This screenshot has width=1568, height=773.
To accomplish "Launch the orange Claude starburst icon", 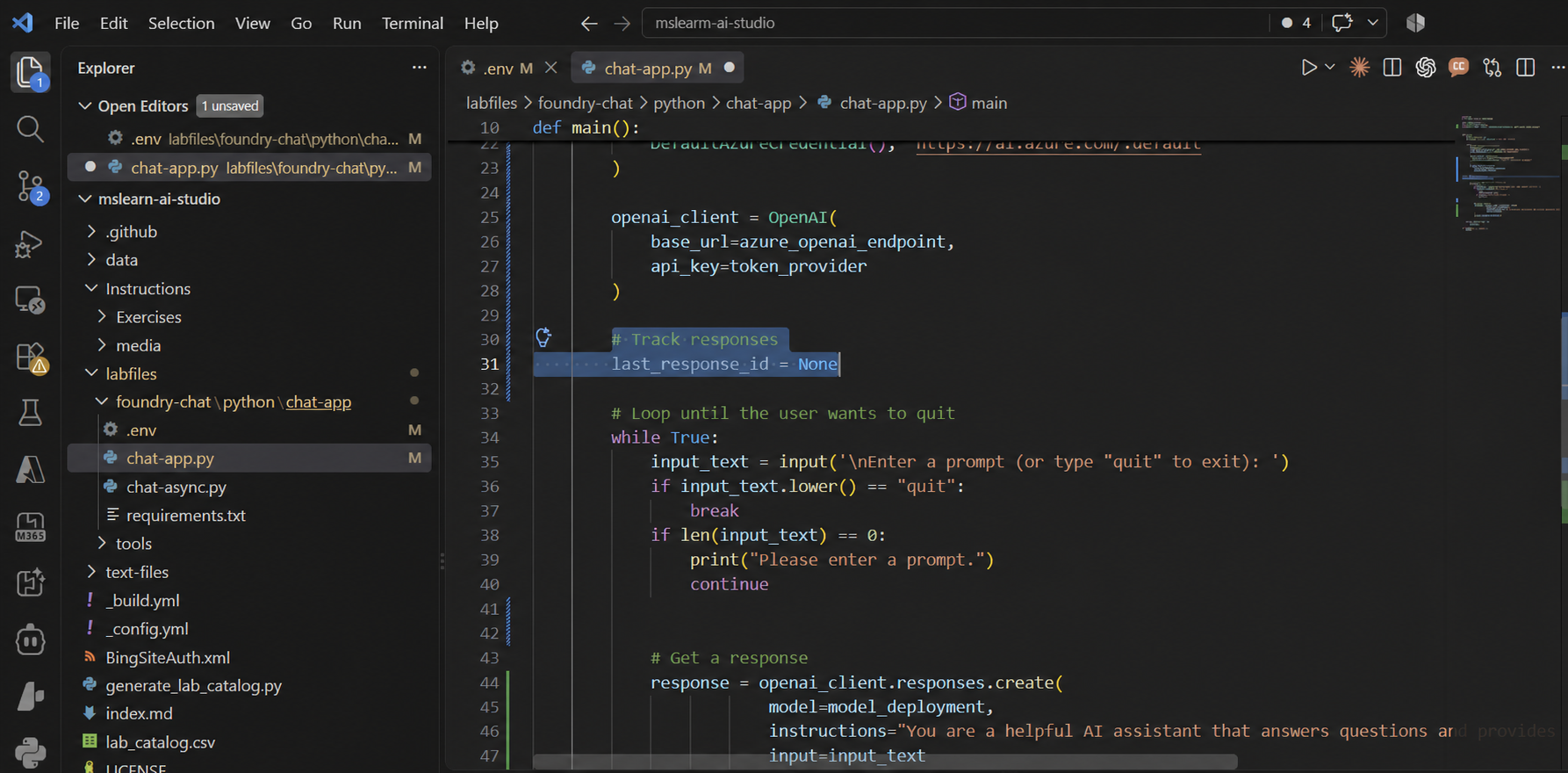I will click(1359, 68).
